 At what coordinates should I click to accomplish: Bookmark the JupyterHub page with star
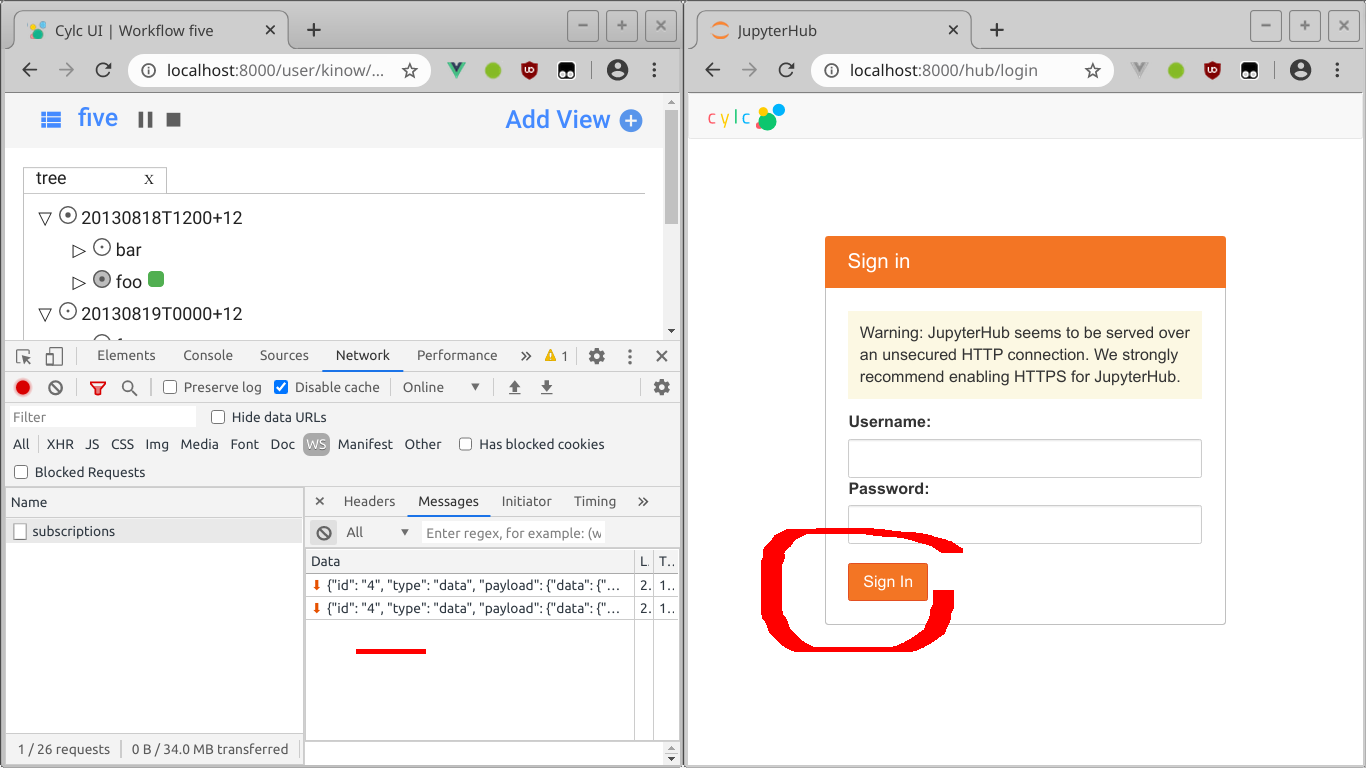coord(1092,70)
